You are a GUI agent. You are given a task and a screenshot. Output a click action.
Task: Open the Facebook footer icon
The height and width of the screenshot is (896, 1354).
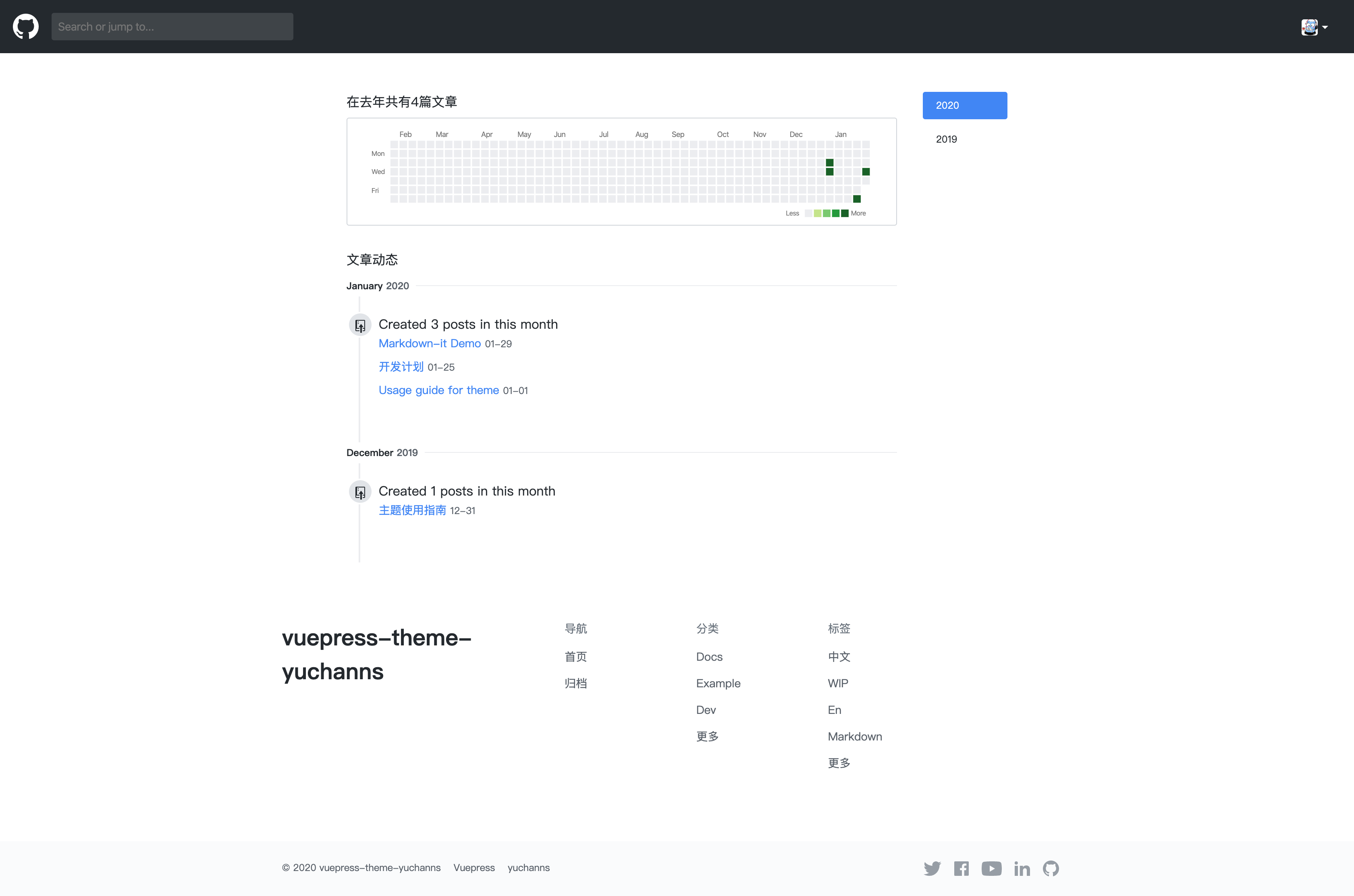pos(962,869)
